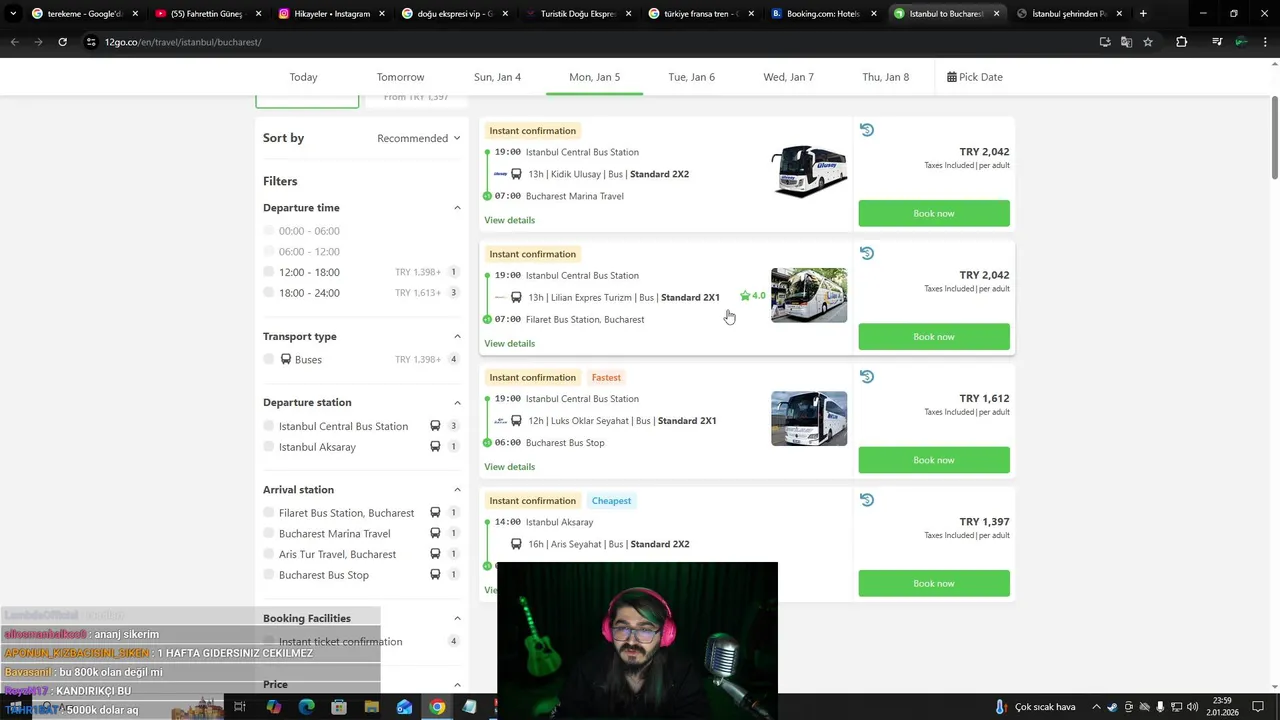The image size is (1280, 720).
Task: Bookmark this page with the star icon
Action: [x=1148, y=42]
